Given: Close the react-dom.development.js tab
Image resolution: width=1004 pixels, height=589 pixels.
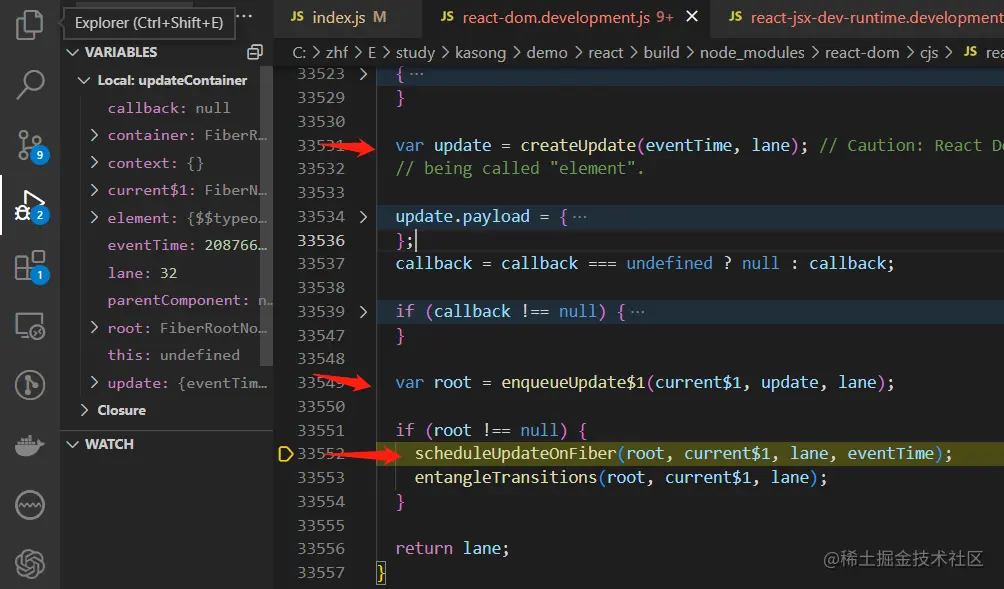Looking at the screenshot, I should point(692,17).
